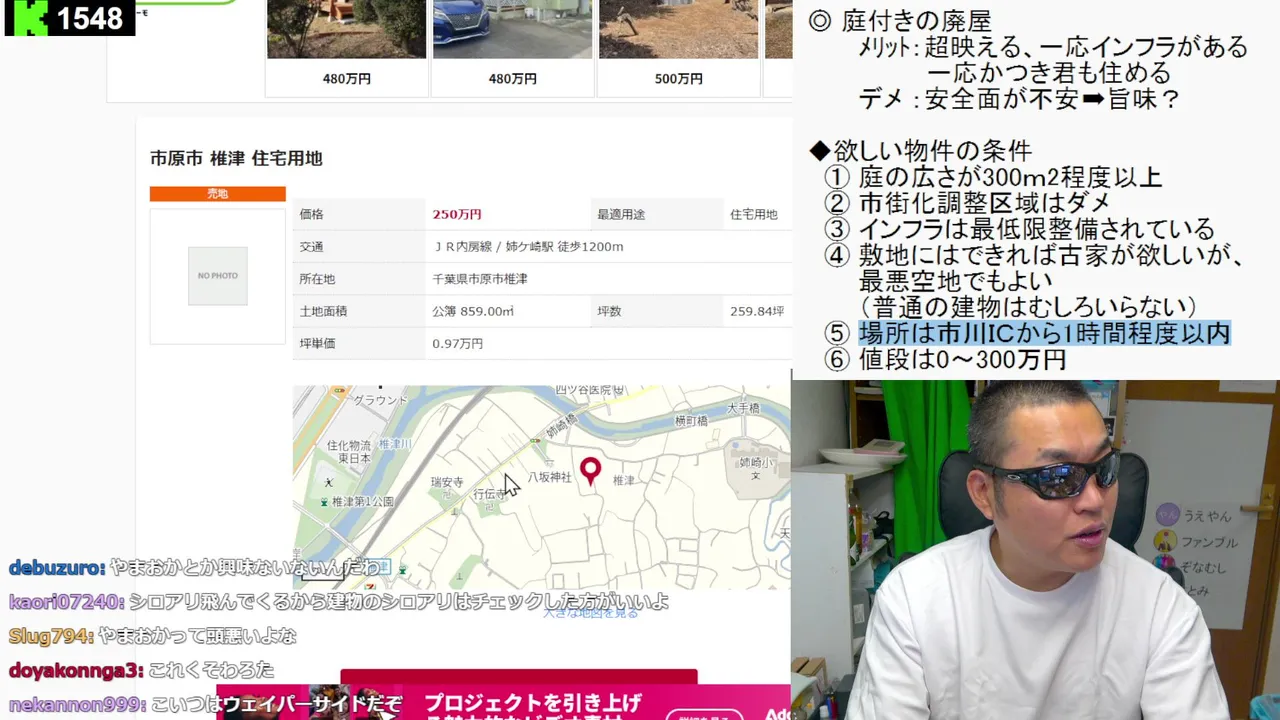The width and height of the screenshot is (1280, 720).
Task: Click the highlighted text 場所は市川ICから1時間程度以内
Action: coord(1044,333)
